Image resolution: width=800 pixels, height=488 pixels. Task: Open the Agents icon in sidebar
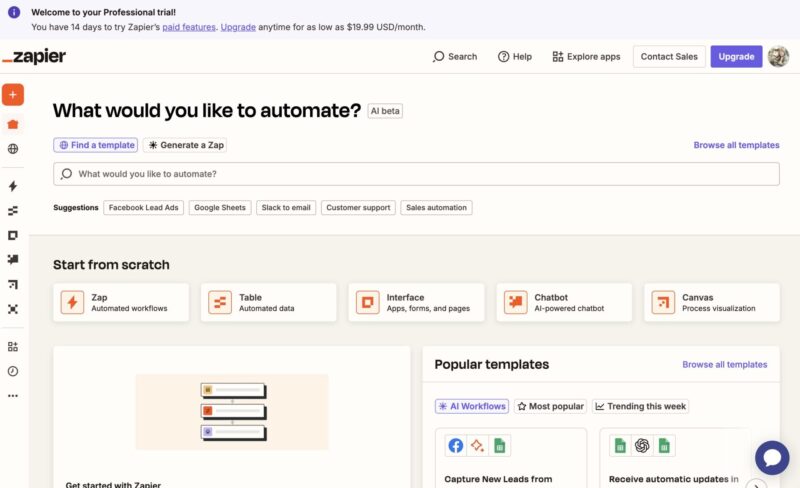coord(13,309)
